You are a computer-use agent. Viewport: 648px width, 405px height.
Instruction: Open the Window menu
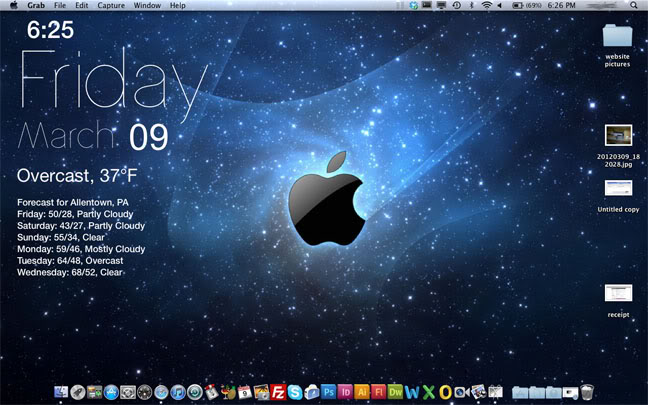tap(147, 5)
